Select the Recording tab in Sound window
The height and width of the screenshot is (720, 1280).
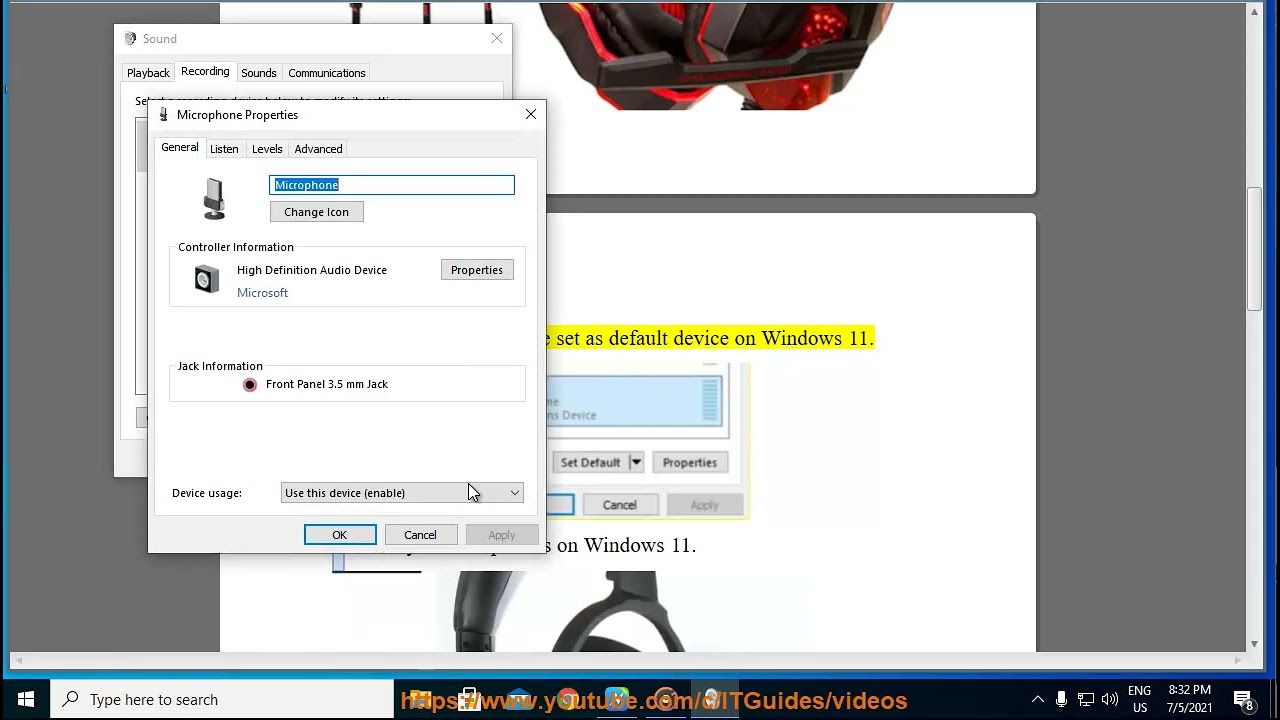pos(205,72)
